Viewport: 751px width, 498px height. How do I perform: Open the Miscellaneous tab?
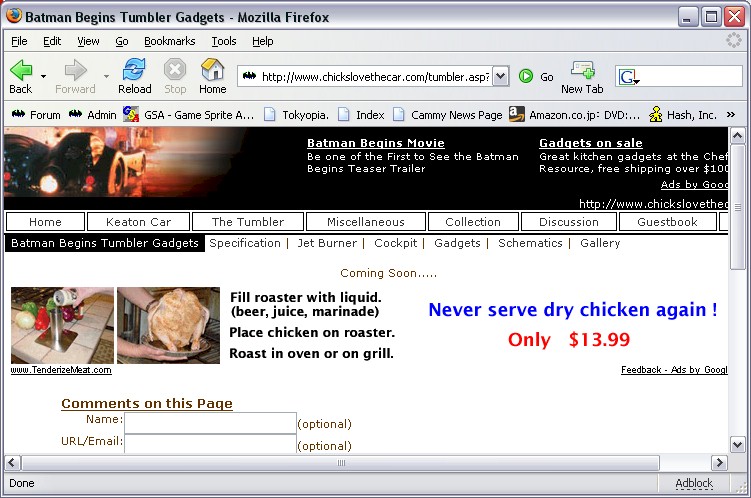pyautogui.click(x=366, y=222)
